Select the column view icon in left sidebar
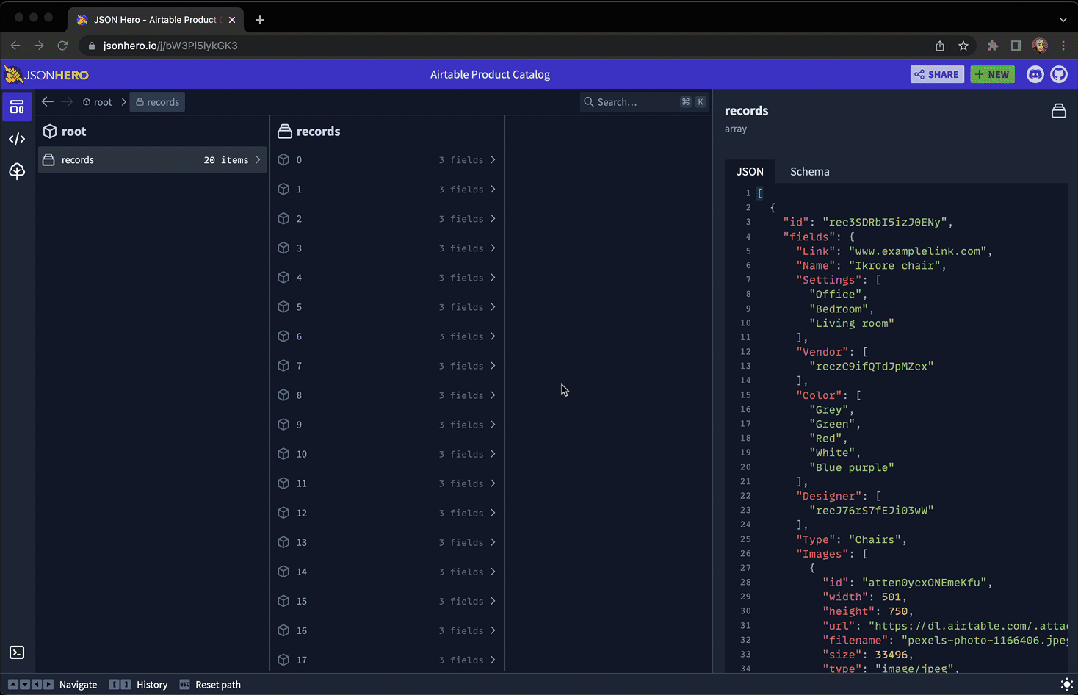Image resolution: width=1078 pixels, height=695 pixels. point(16,107)
